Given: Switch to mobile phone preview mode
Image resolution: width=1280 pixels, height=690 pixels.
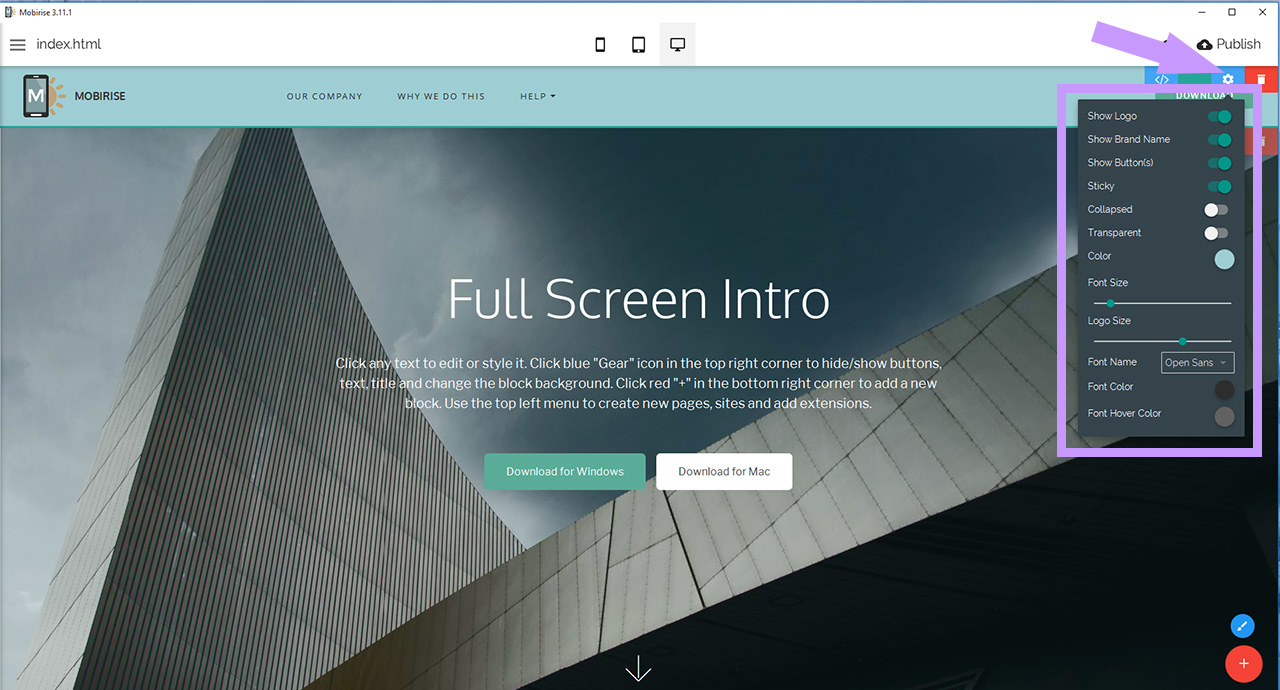Looking at the screenshot, I should tap(600, 44).
